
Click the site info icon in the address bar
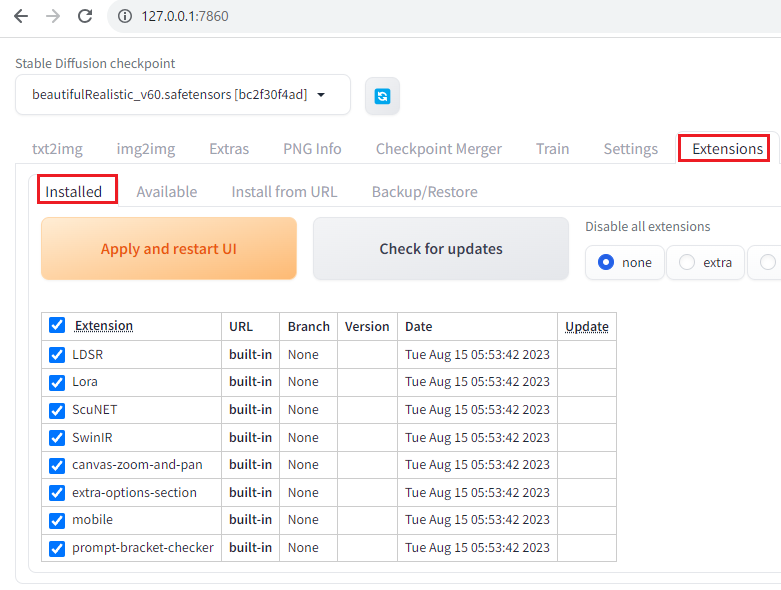[125, 16]
